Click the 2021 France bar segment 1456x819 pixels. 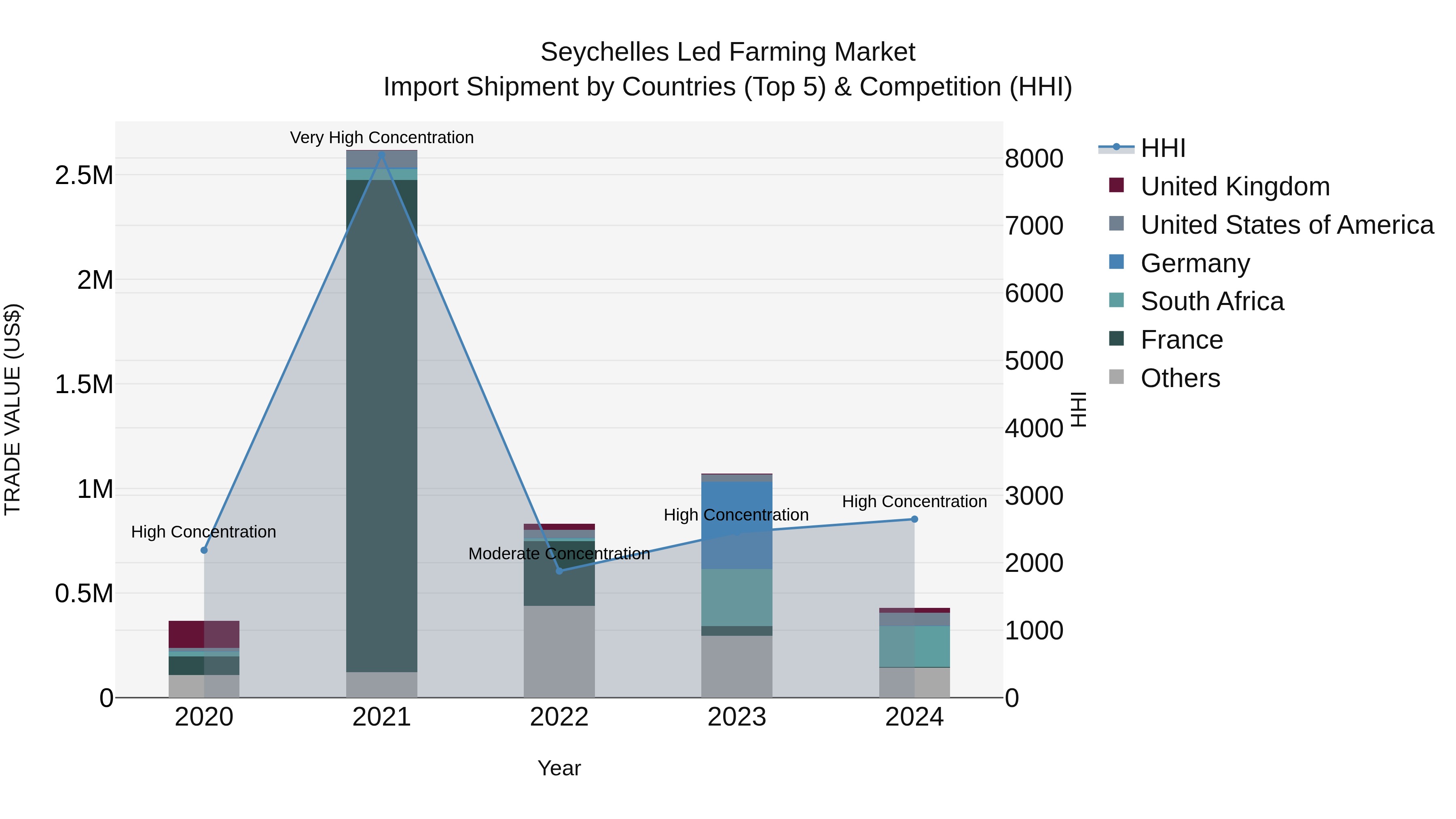click(381, 425)
